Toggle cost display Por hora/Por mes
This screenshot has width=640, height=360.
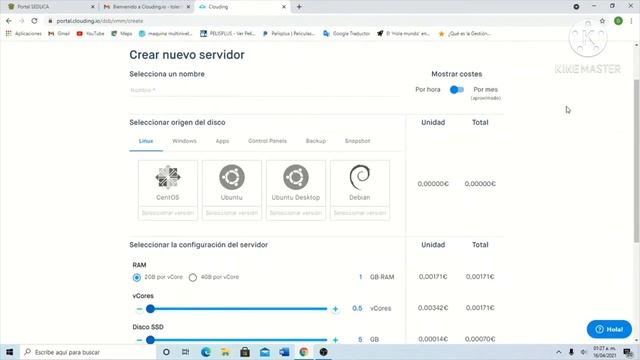coord(457,90)
